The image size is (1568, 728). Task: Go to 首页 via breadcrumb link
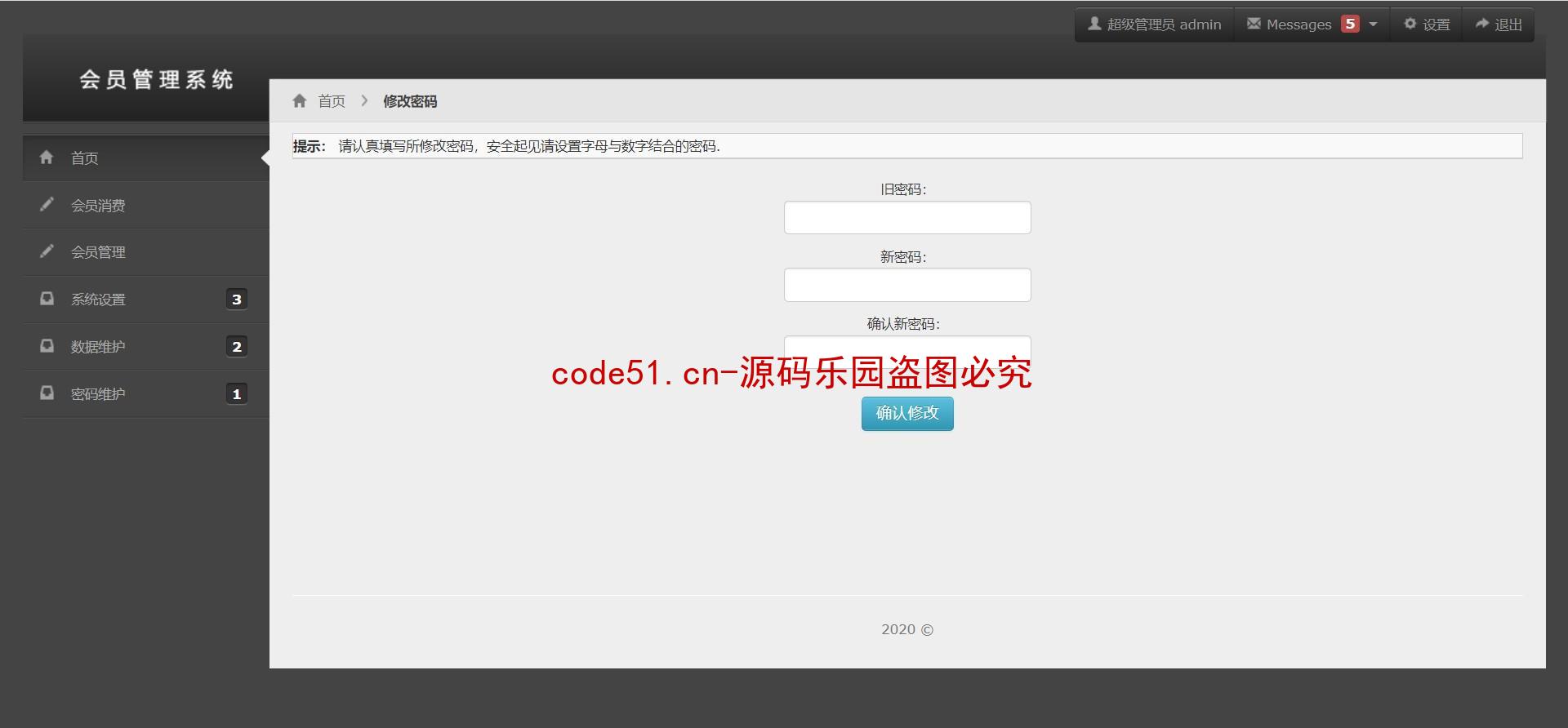(x=332, y=101)
